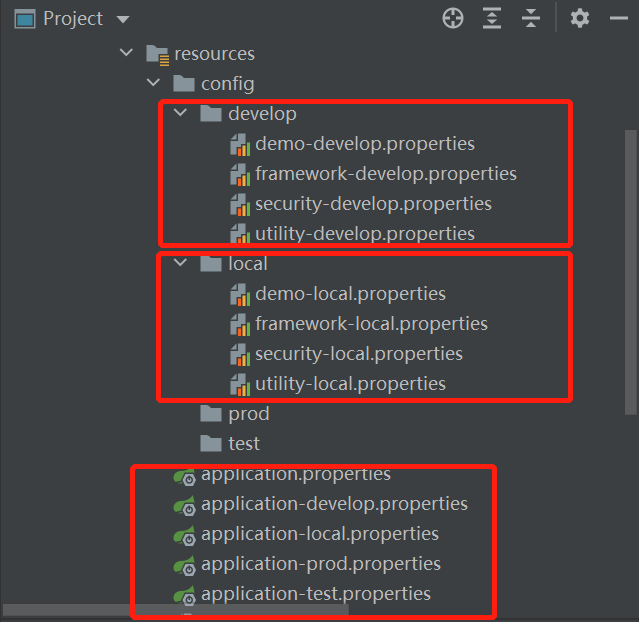Collapse the develop folder chevron
Viewport: 639px width, 622px height.
181,112
